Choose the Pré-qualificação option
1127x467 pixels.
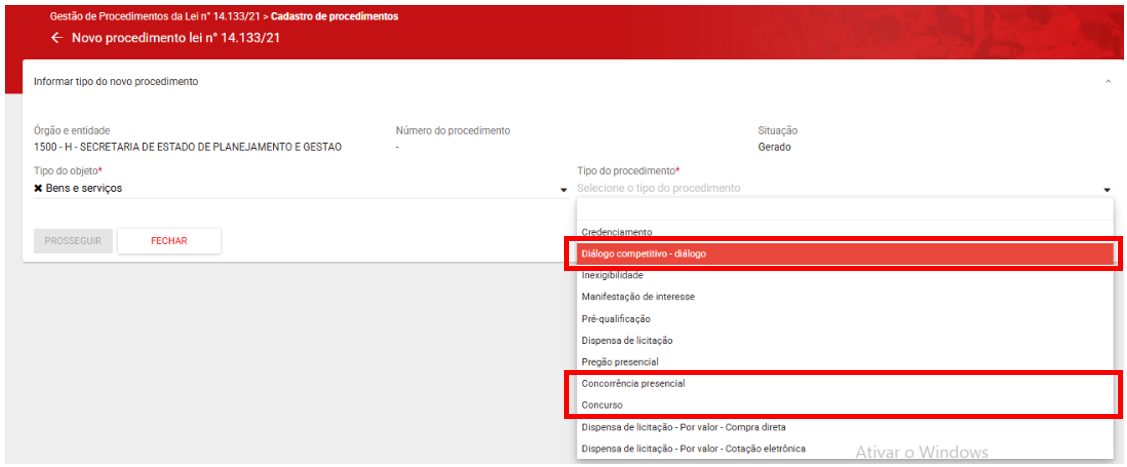(616, 319)
